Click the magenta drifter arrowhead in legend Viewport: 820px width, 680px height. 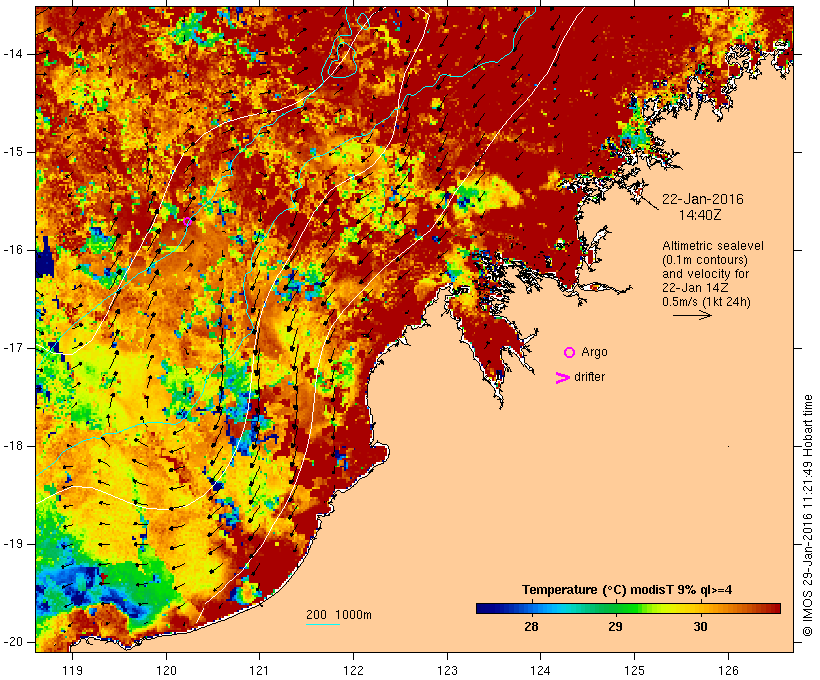[562, 378]
